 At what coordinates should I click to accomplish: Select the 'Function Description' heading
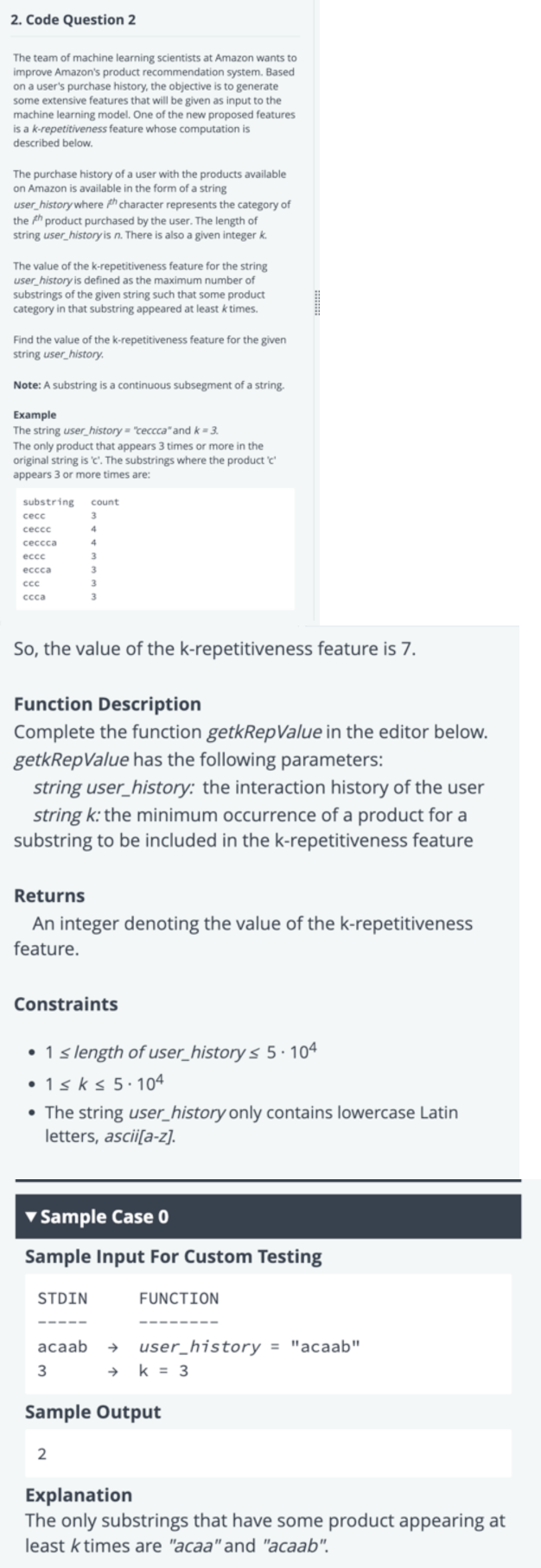click(107, 704)
